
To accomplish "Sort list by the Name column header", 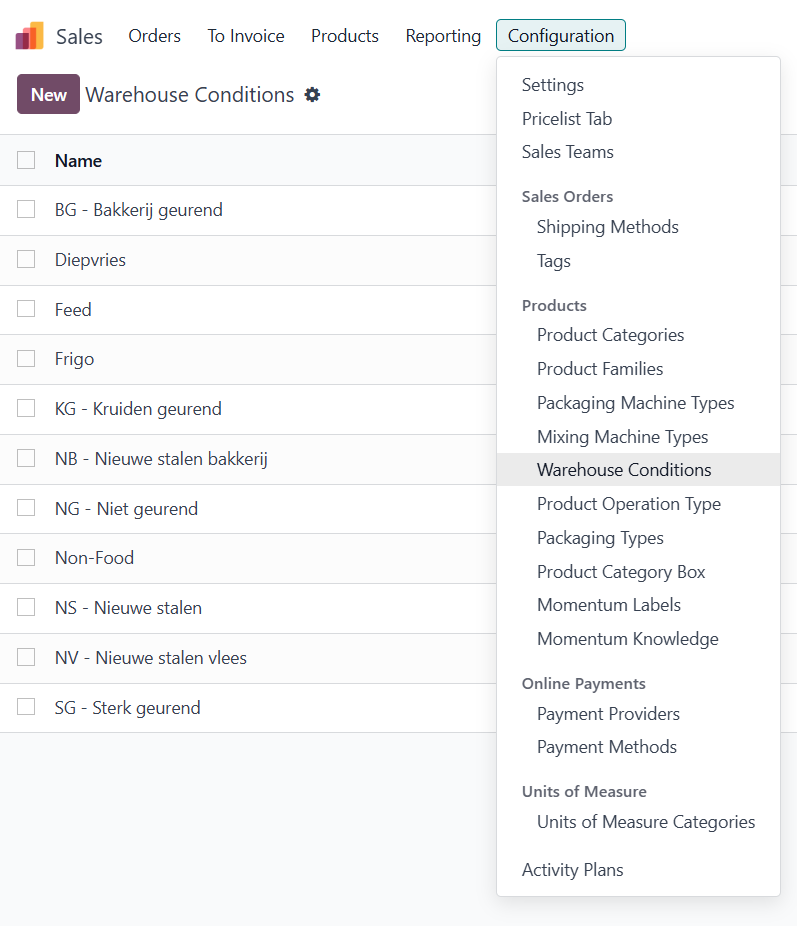I will coord(78,161).
